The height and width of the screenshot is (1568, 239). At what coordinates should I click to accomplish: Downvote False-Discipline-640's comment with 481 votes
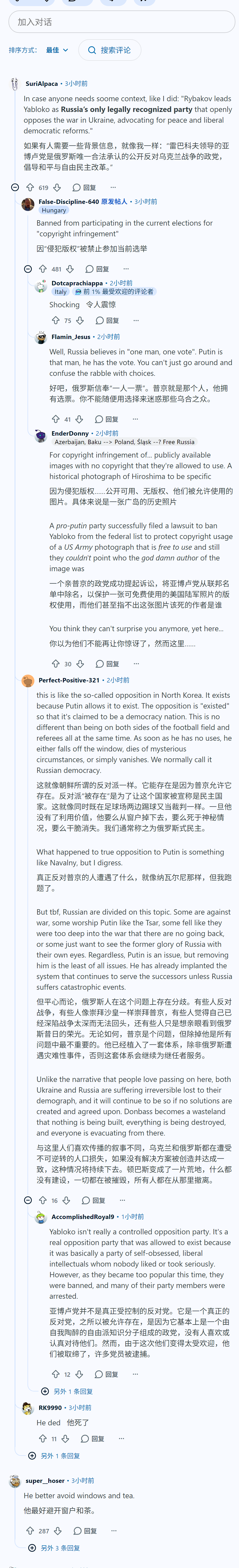point(70,269)
